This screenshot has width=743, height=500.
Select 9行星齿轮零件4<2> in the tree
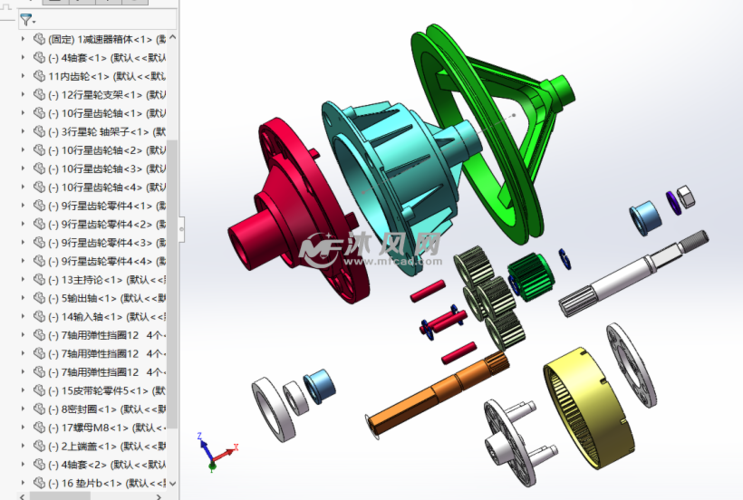point(110,224)
